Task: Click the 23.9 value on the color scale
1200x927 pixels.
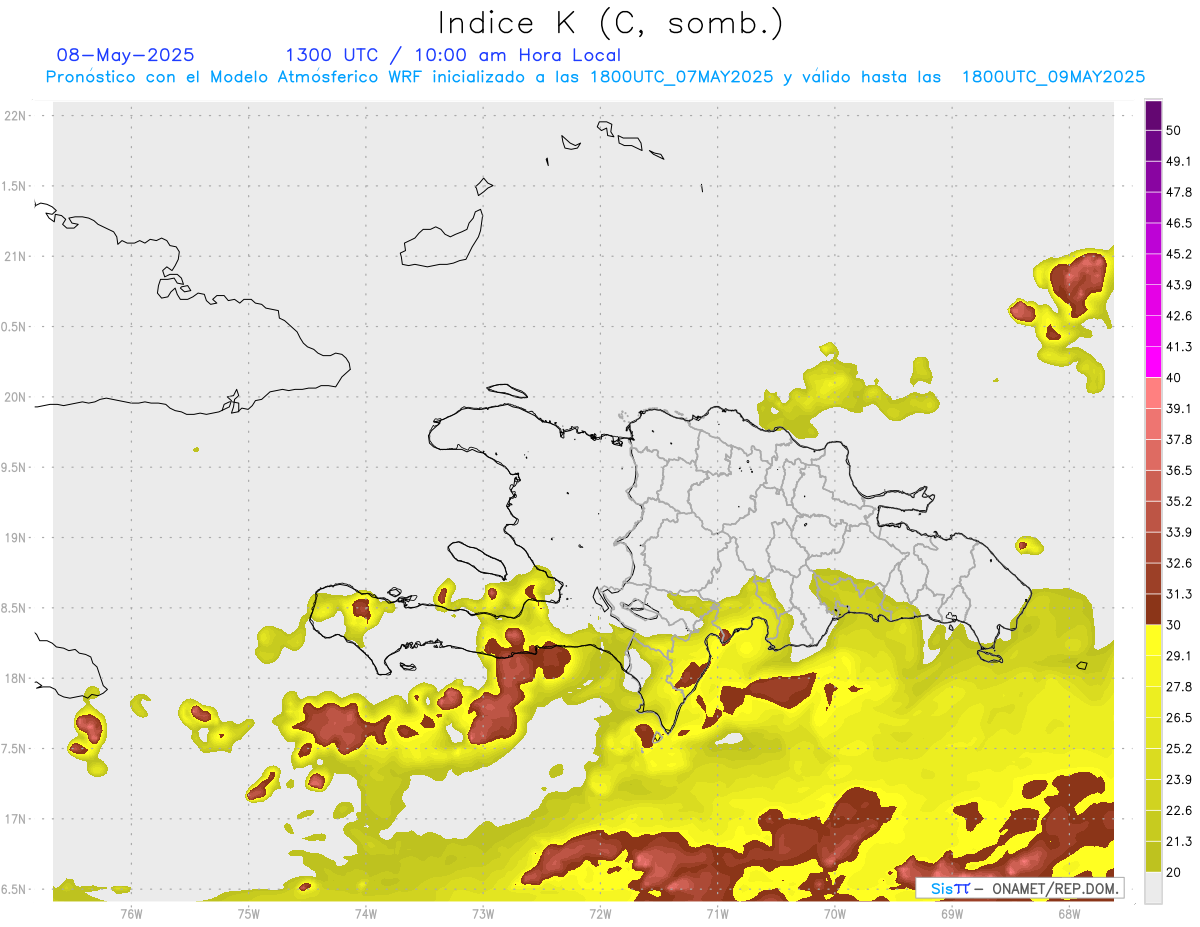Action: click(x=1179, y=780)
